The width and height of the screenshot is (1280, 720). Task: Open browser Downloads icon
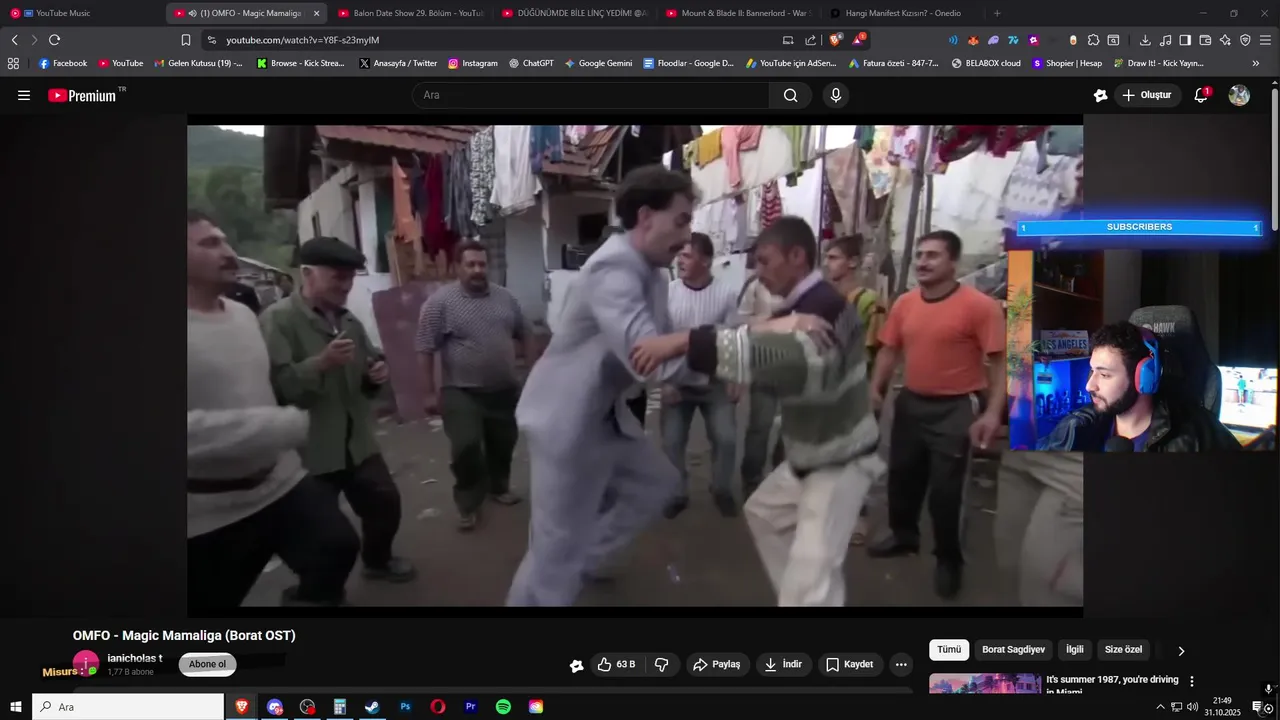tap(1145, 40)
